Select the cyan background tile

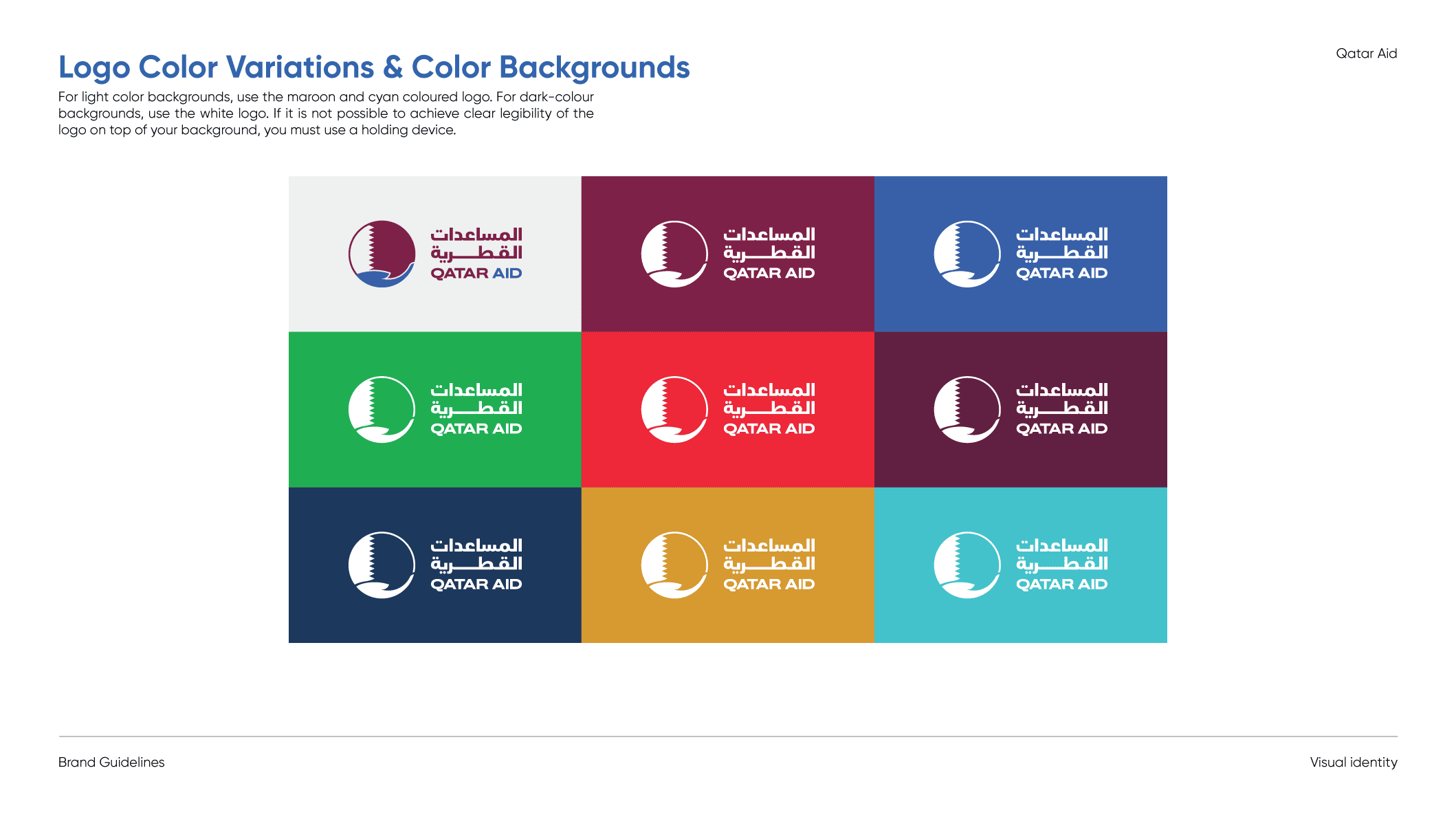[x=1021, y=565]
